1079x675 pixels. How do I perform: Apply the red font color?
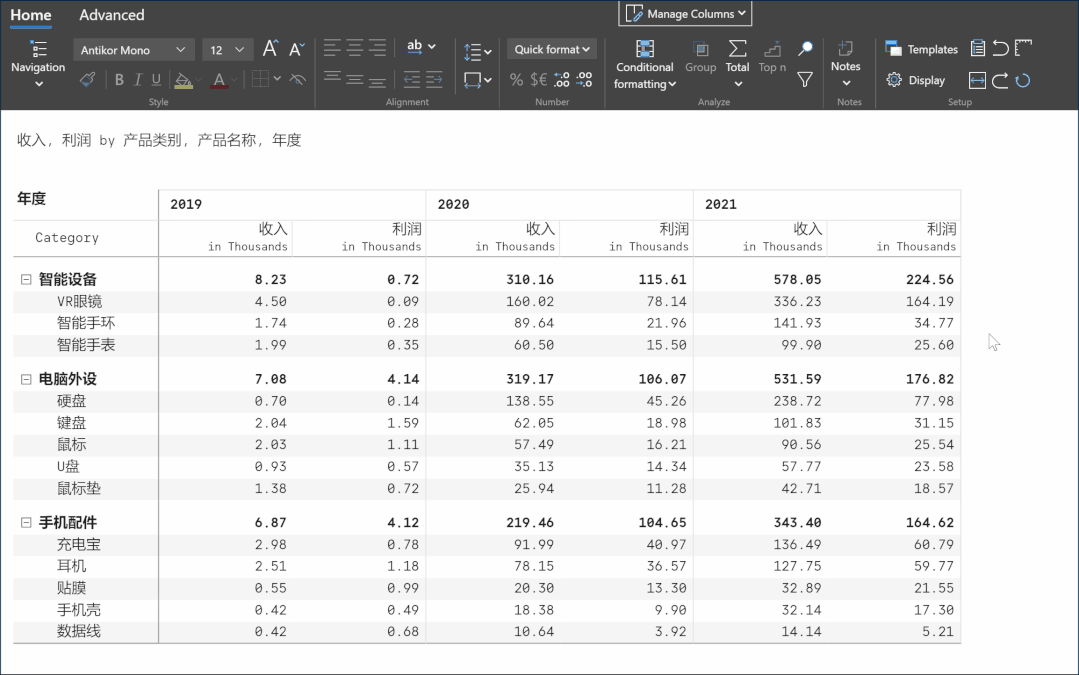tap(219, 81)
